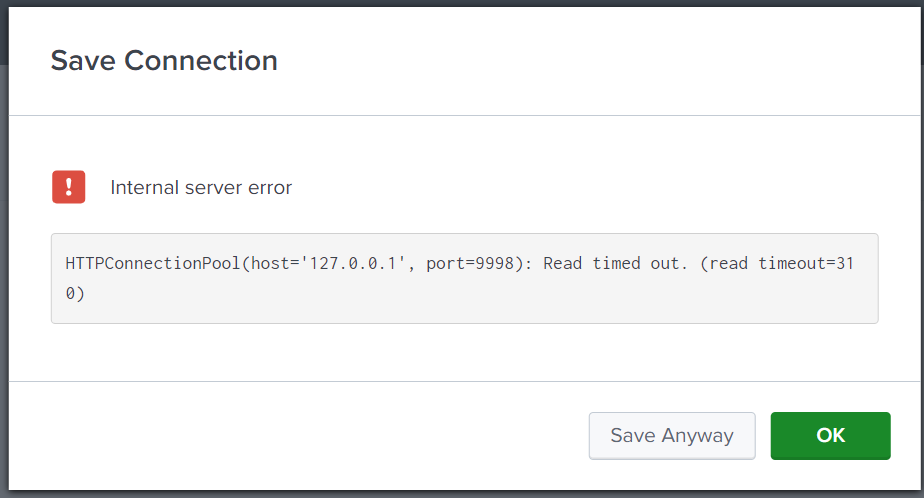Dismiss the error with the green OK button

click(830, 436)
